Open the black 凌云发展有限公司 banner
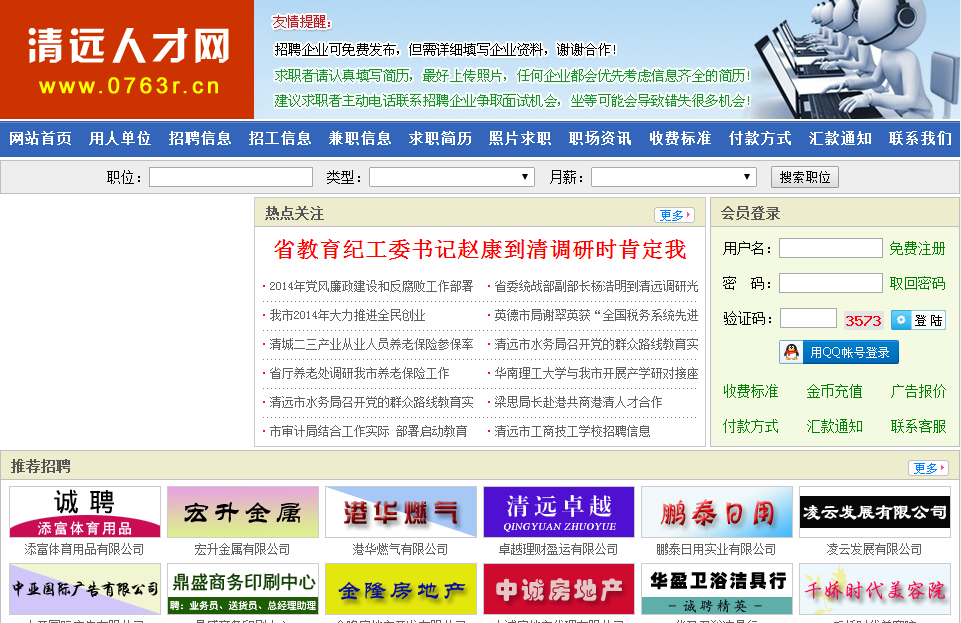 [x=875, y=512]
